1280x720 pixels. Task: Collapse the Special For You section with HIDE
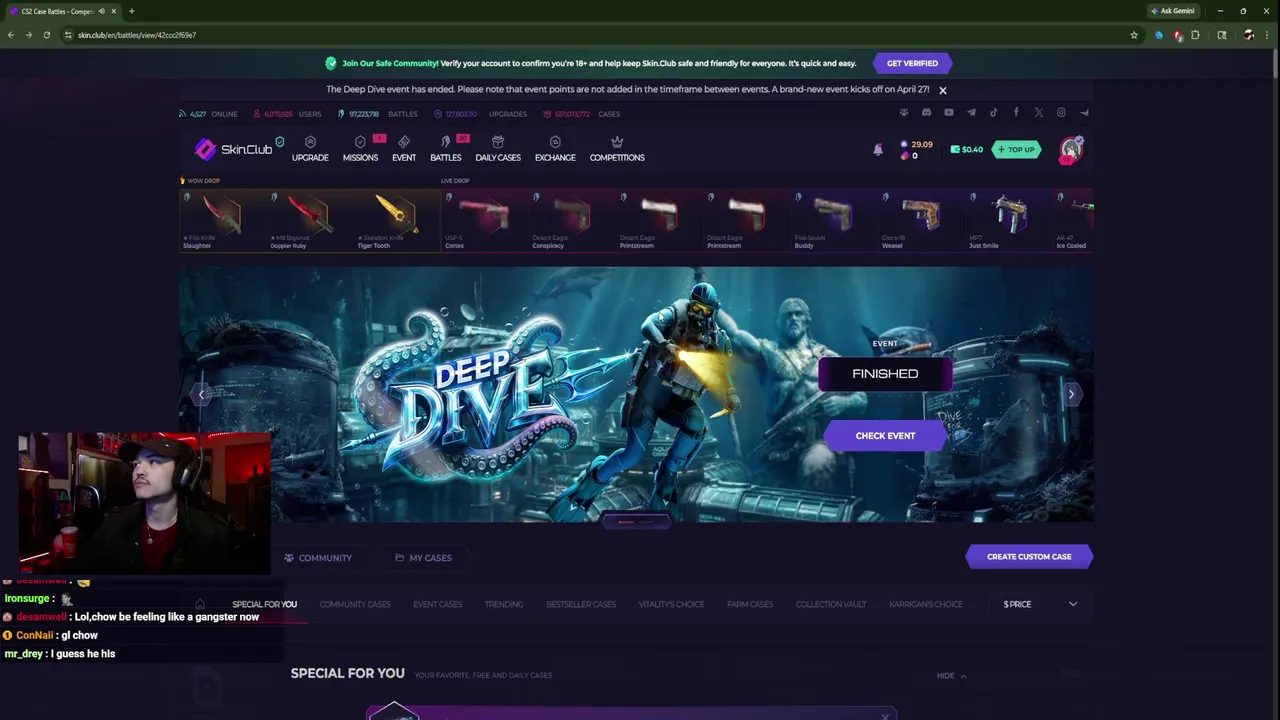click(951, 676)
